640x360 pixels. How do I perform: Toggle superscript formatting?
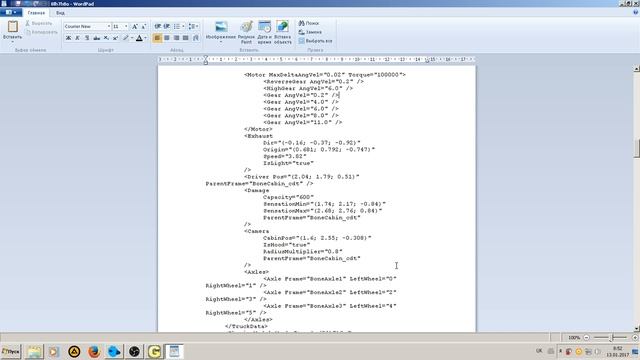pyautogui.click(x=115, y=38)
